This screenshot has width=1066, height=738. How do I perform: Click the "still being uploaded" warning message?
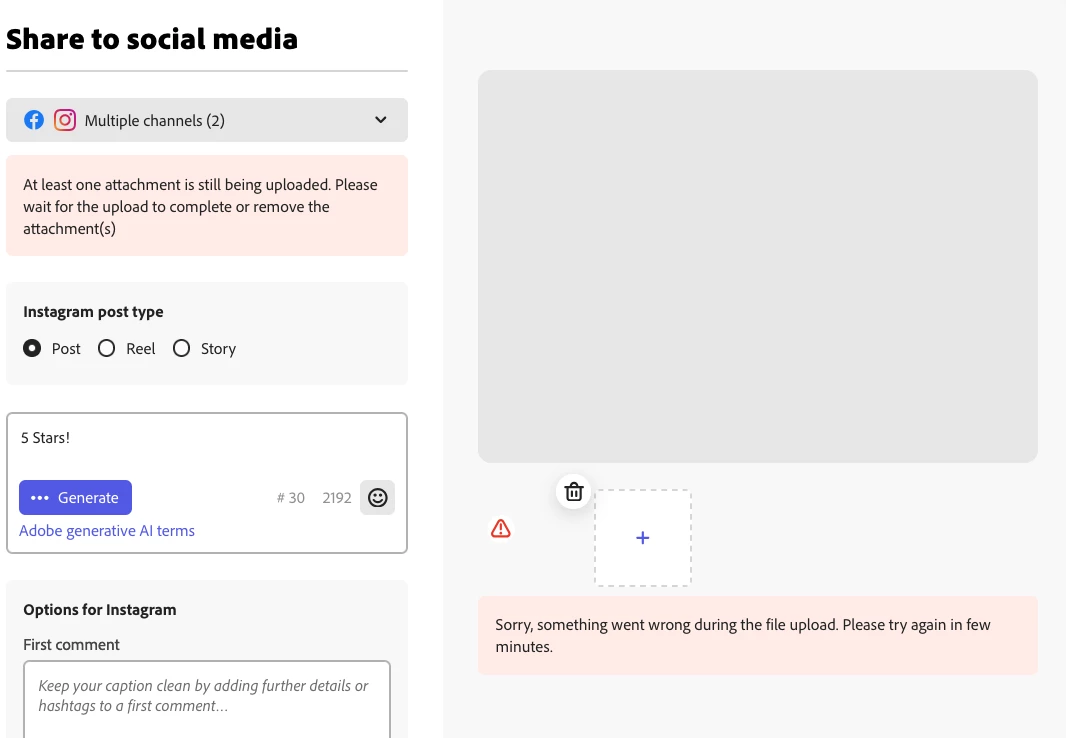pos(207,206)
